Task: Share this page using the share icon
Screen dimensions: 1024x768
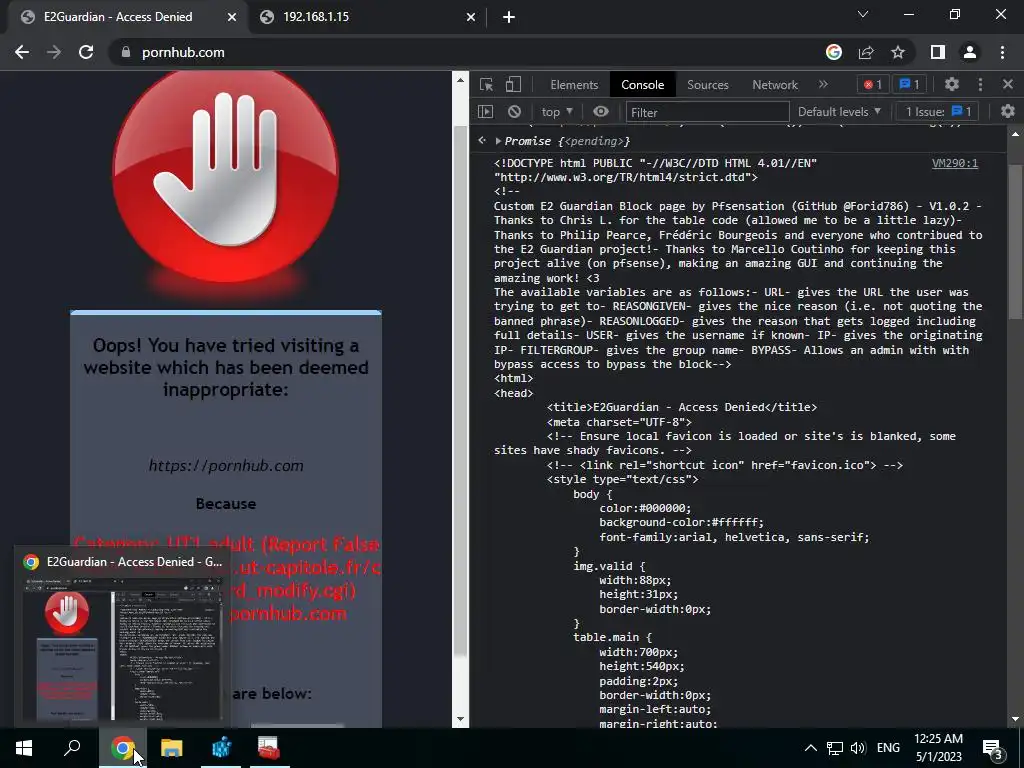Action: [866, 52]
